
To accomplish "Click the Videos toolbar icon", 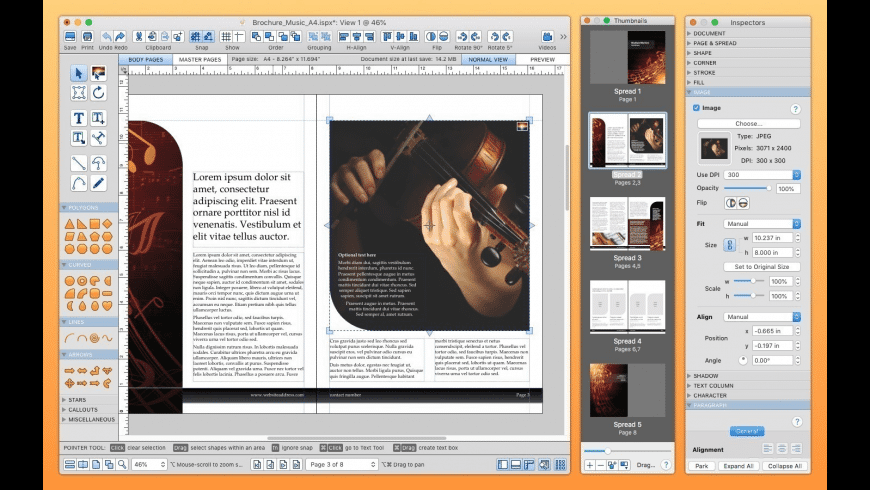I will click(x=547, y=37).
